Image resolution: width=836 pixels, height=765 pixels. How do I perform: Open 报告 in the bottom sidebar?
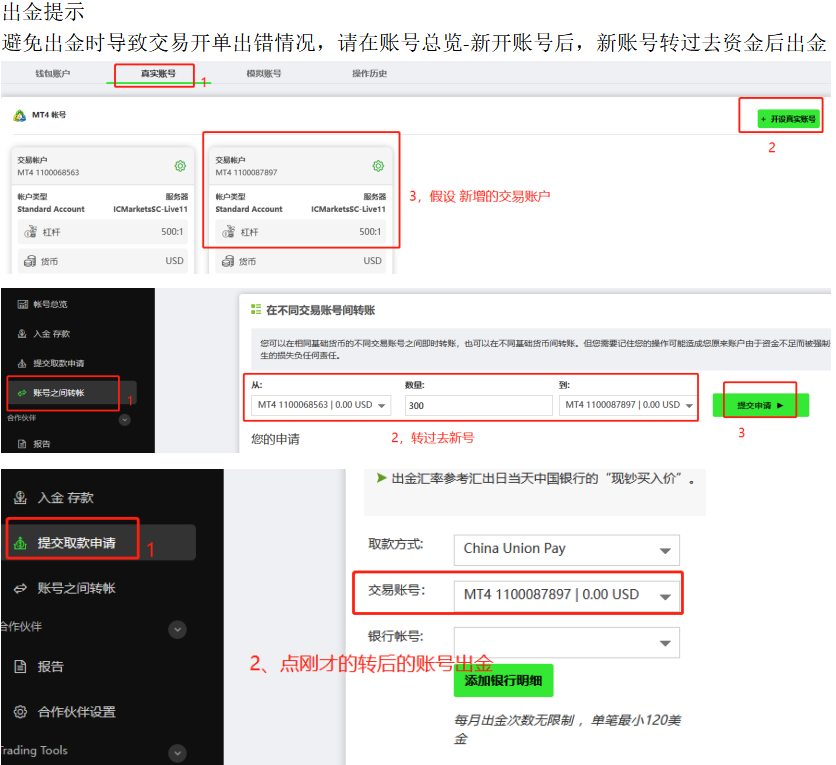pos(51,666)
